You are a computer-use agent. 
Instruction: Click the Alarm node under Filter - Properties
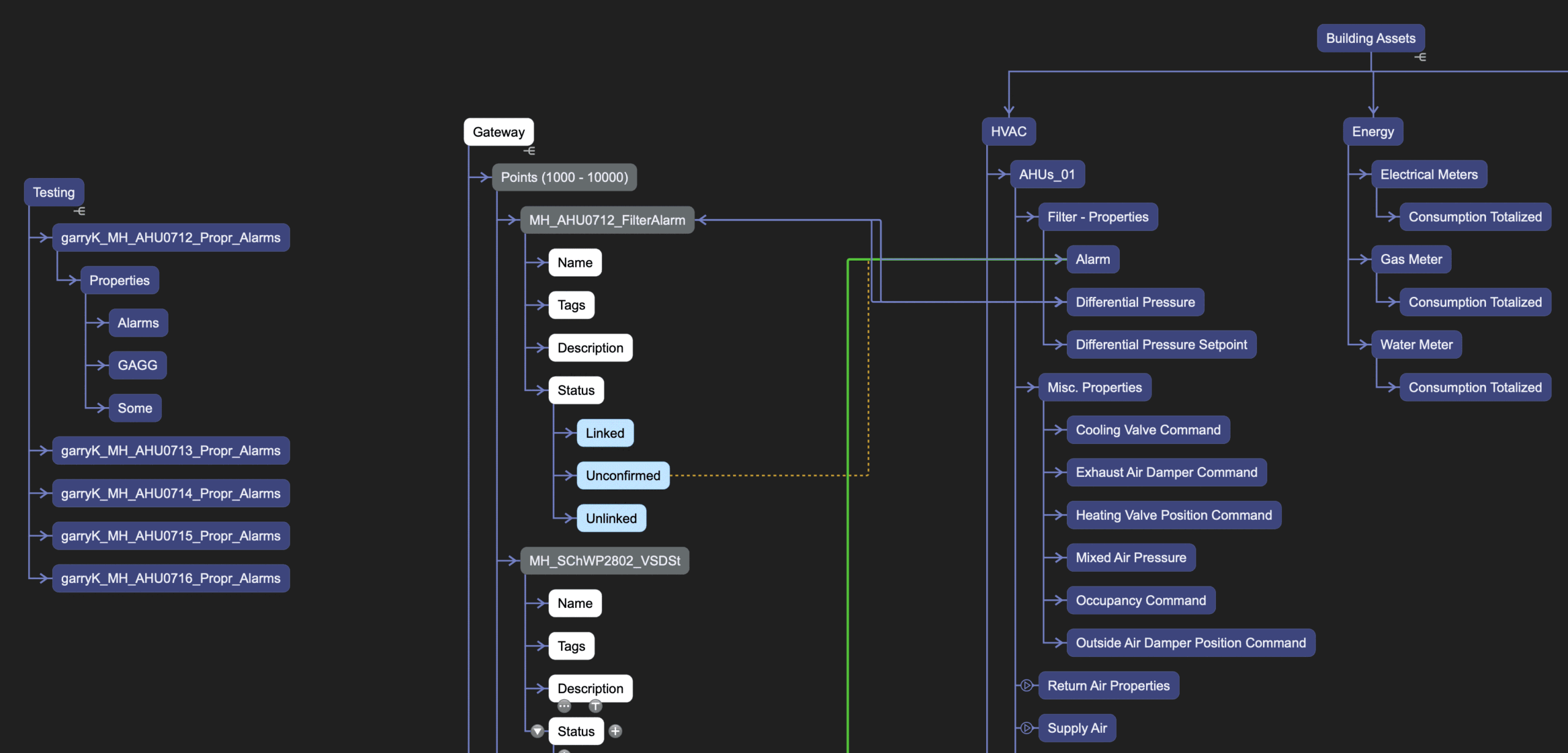point(1092,260)
